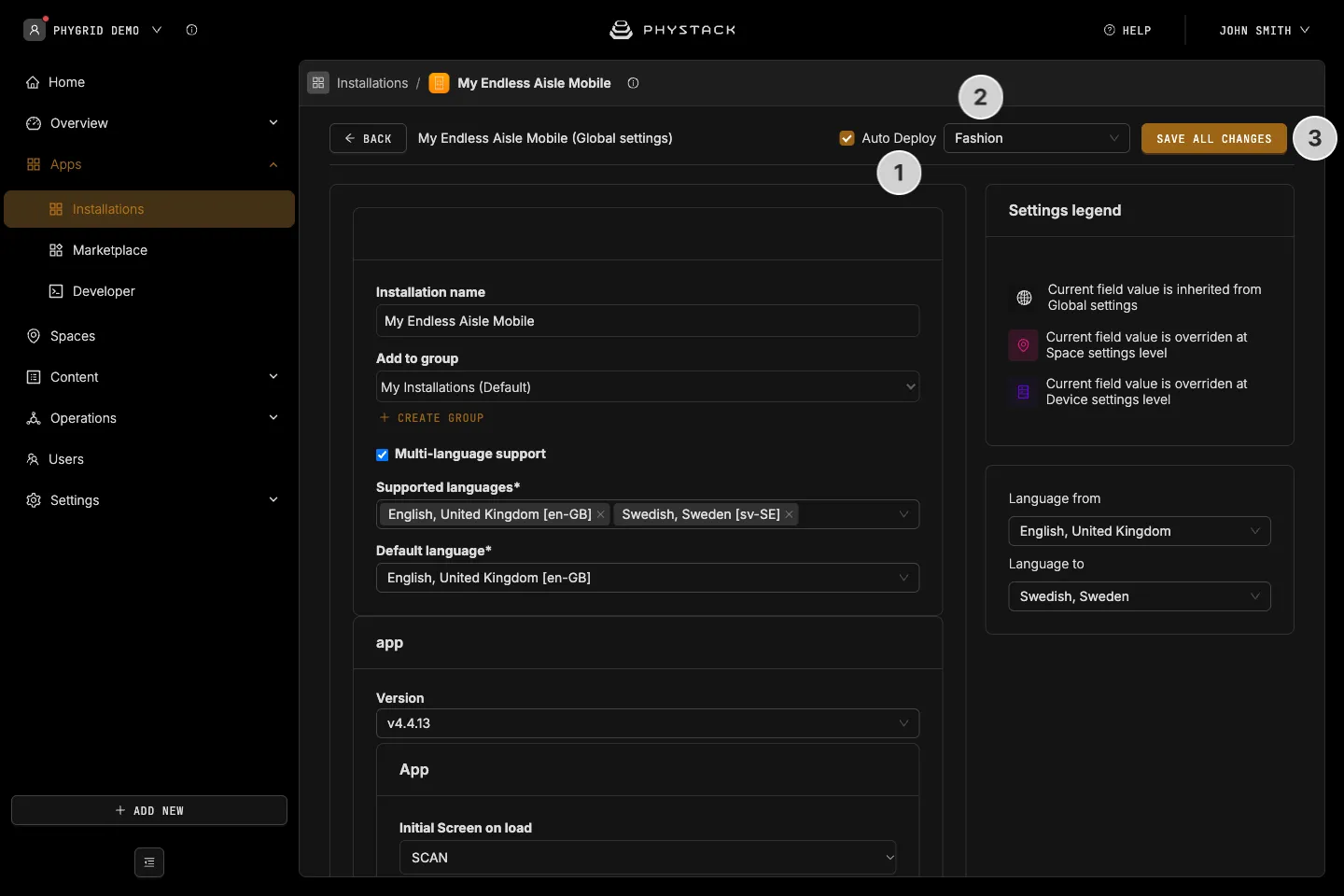Click the Space settings level legend icon
This screenshot has height=896, width=1344.
pos(1023,345)
